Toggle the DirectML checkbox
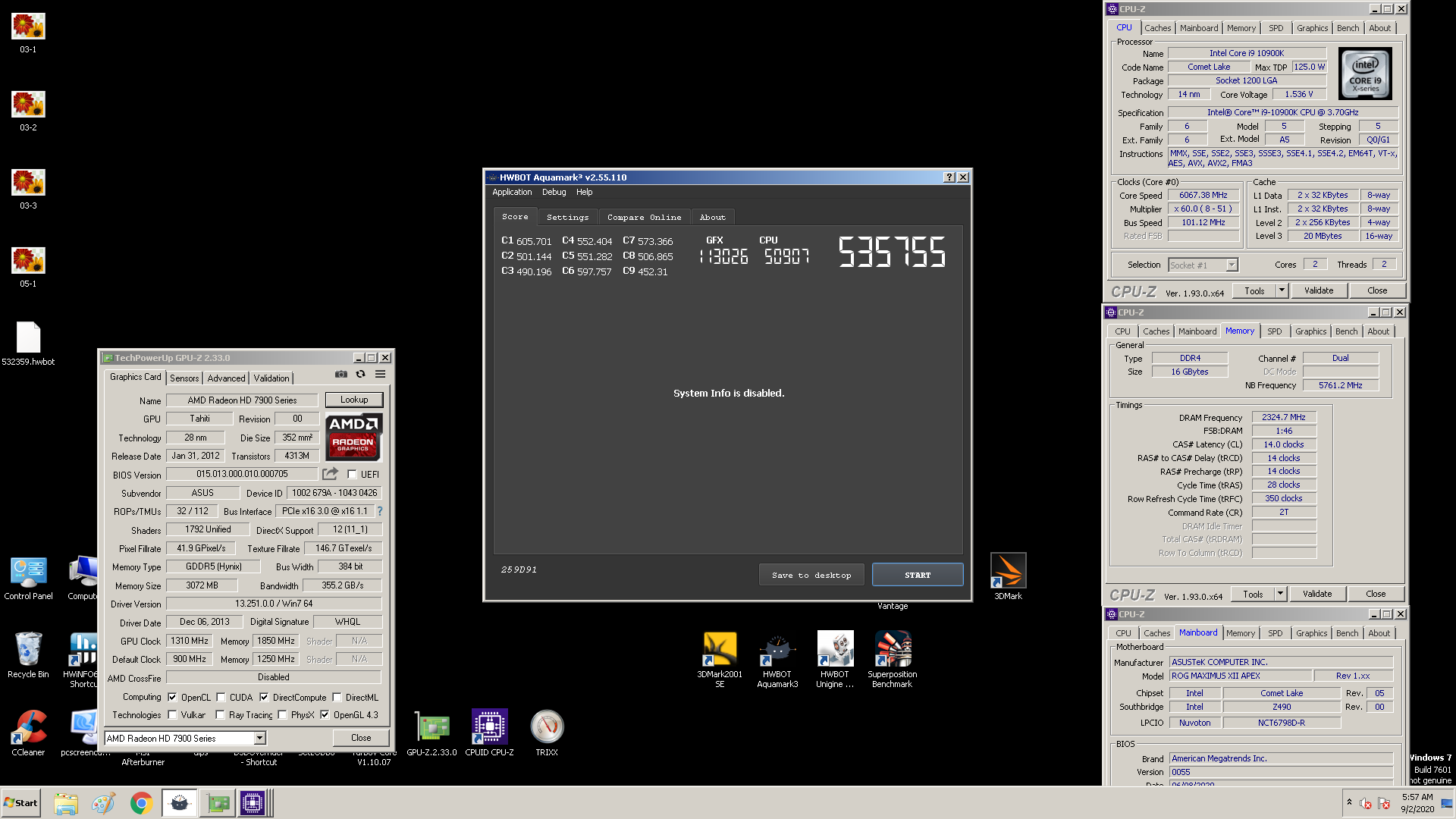Viewport: 1456px width, 819px height. 337,697
